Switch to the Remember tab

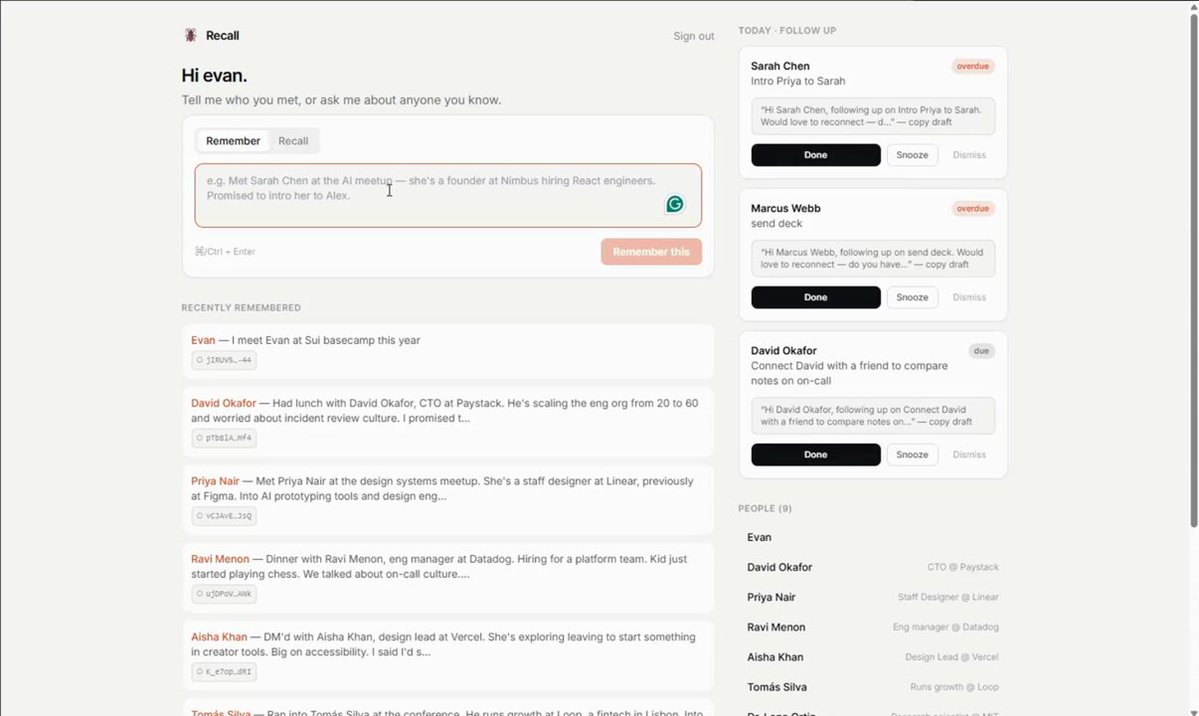point(232,141)
